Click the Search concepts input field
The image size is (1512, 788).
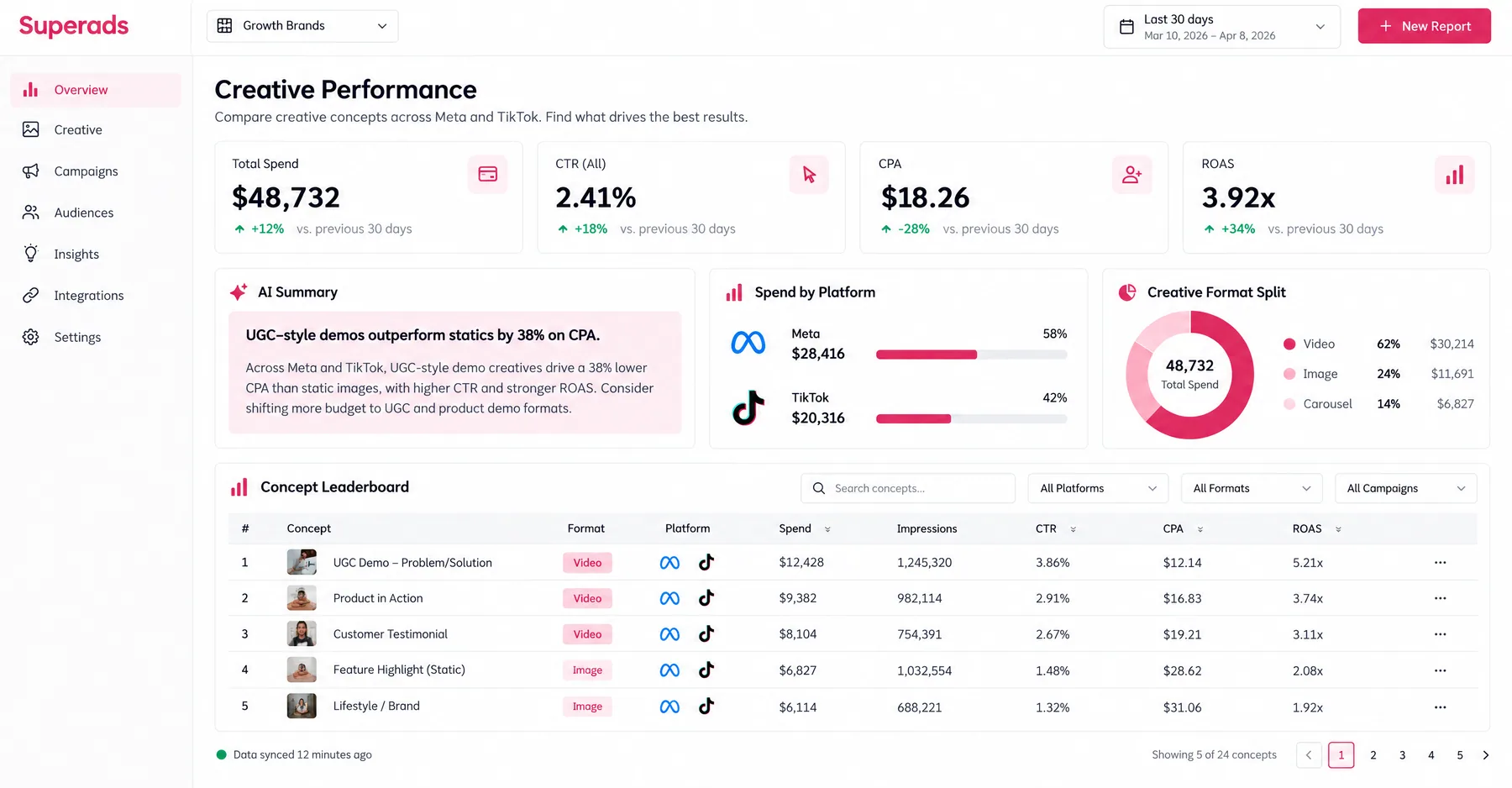(x=908, y=488)
